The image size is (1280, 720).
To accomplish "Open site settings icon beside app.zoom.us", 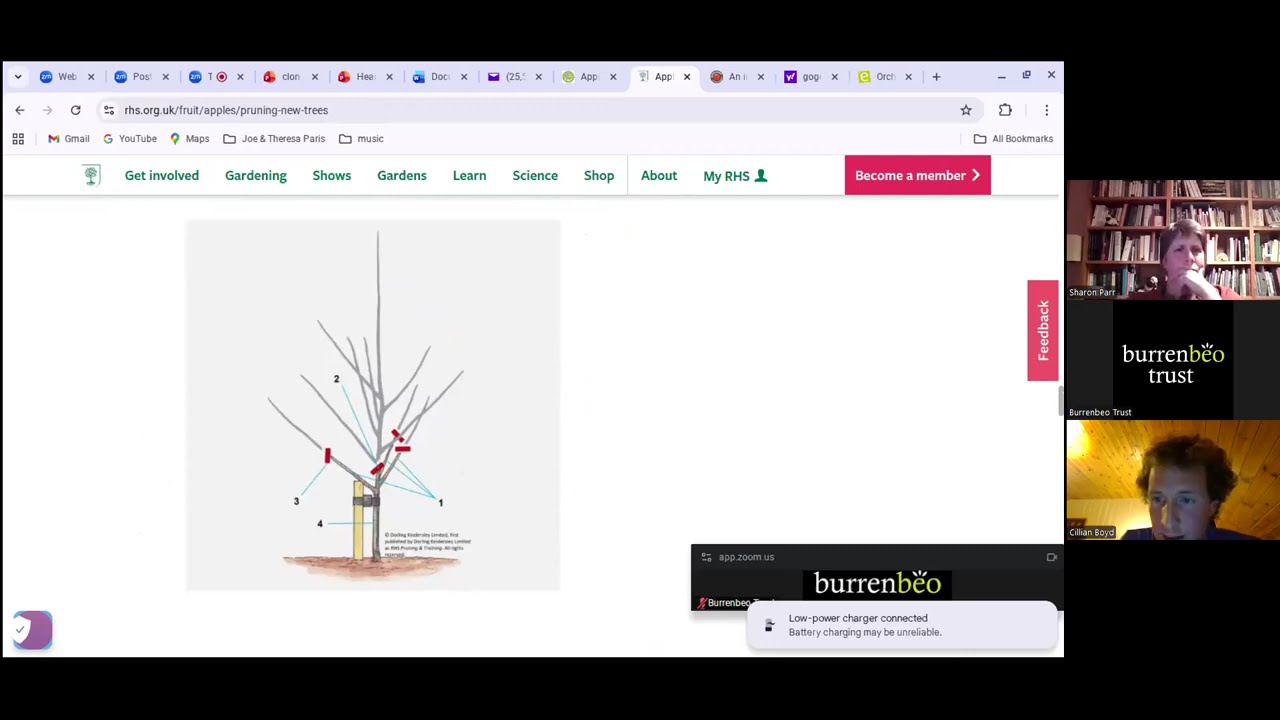I will point(706,557).
